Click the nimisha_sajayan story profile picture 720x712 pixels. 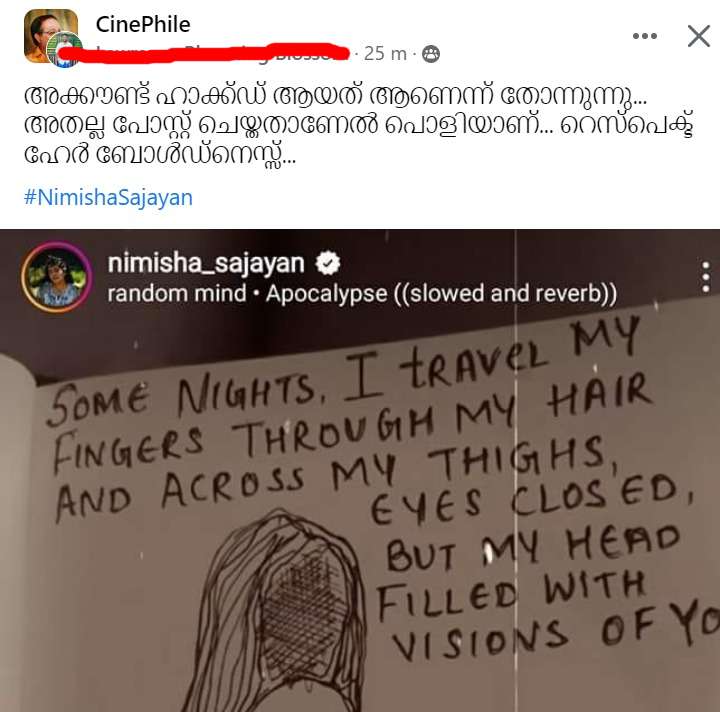tap(57, 277)
